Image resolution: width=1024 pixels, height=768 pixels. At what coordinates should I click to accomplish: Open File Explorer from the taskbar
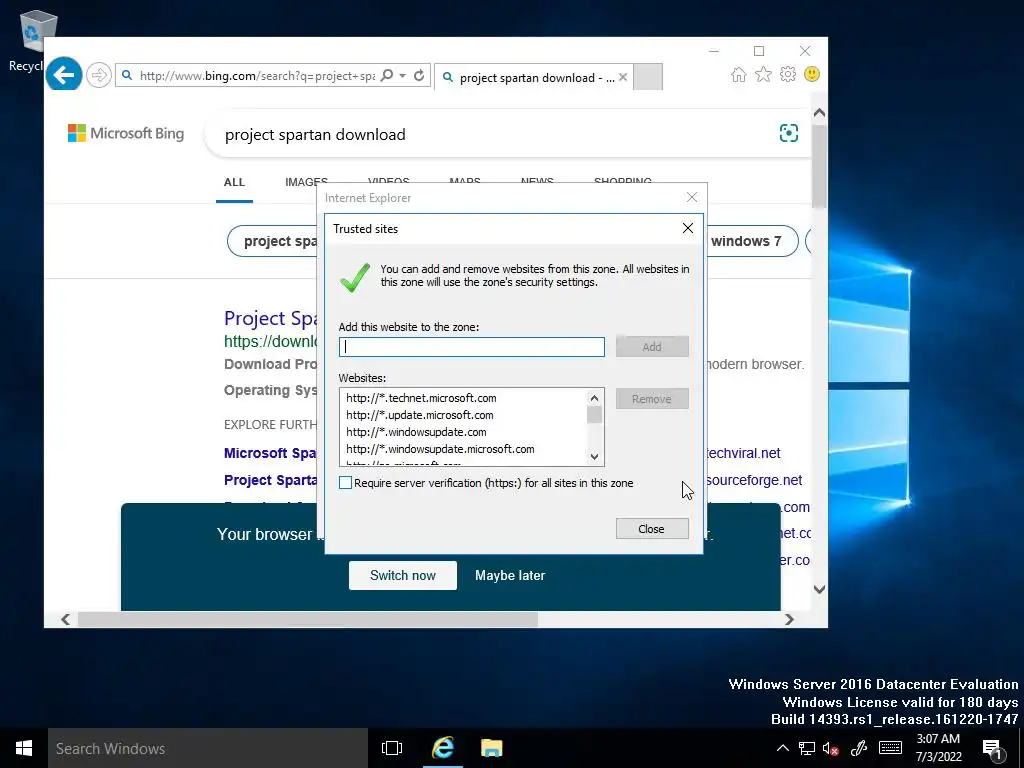tap(492, 748)
